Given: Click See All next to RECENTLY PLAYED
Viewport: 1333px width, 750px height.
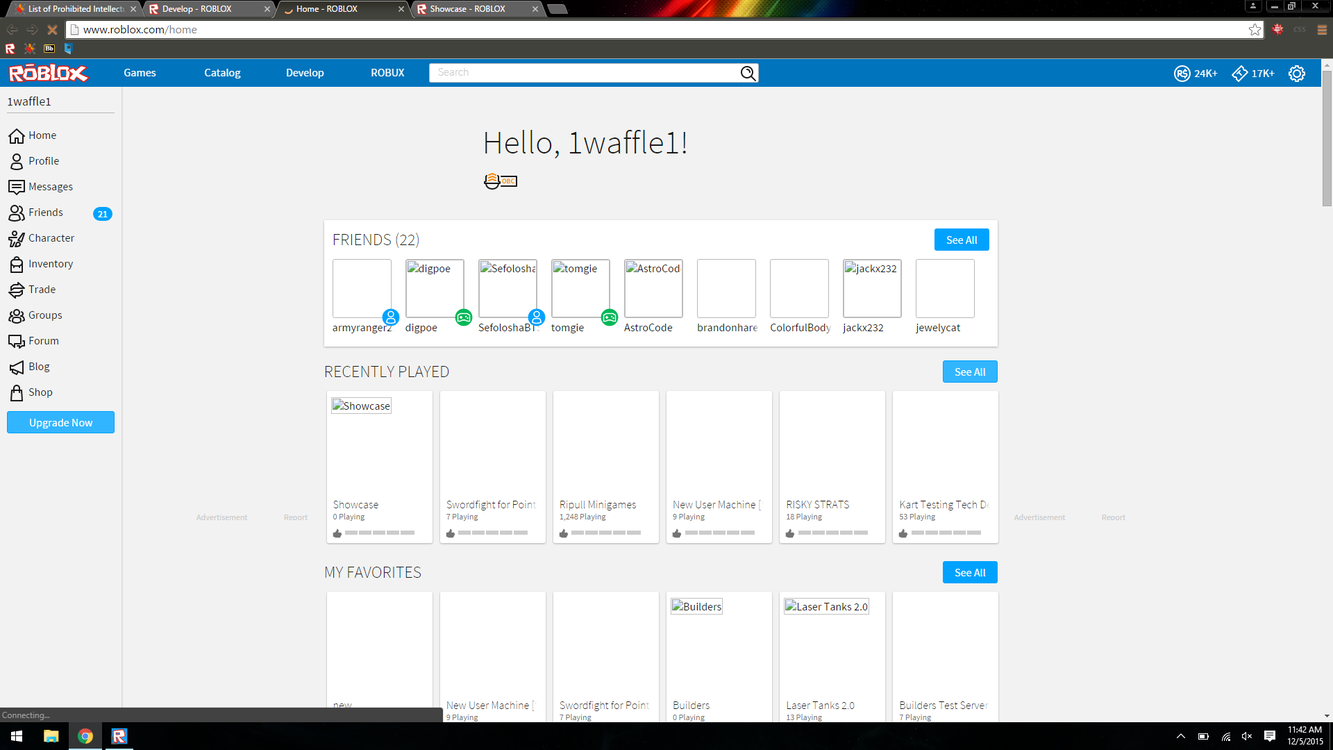Looking at the screenshot, I should tap(969, 371).
